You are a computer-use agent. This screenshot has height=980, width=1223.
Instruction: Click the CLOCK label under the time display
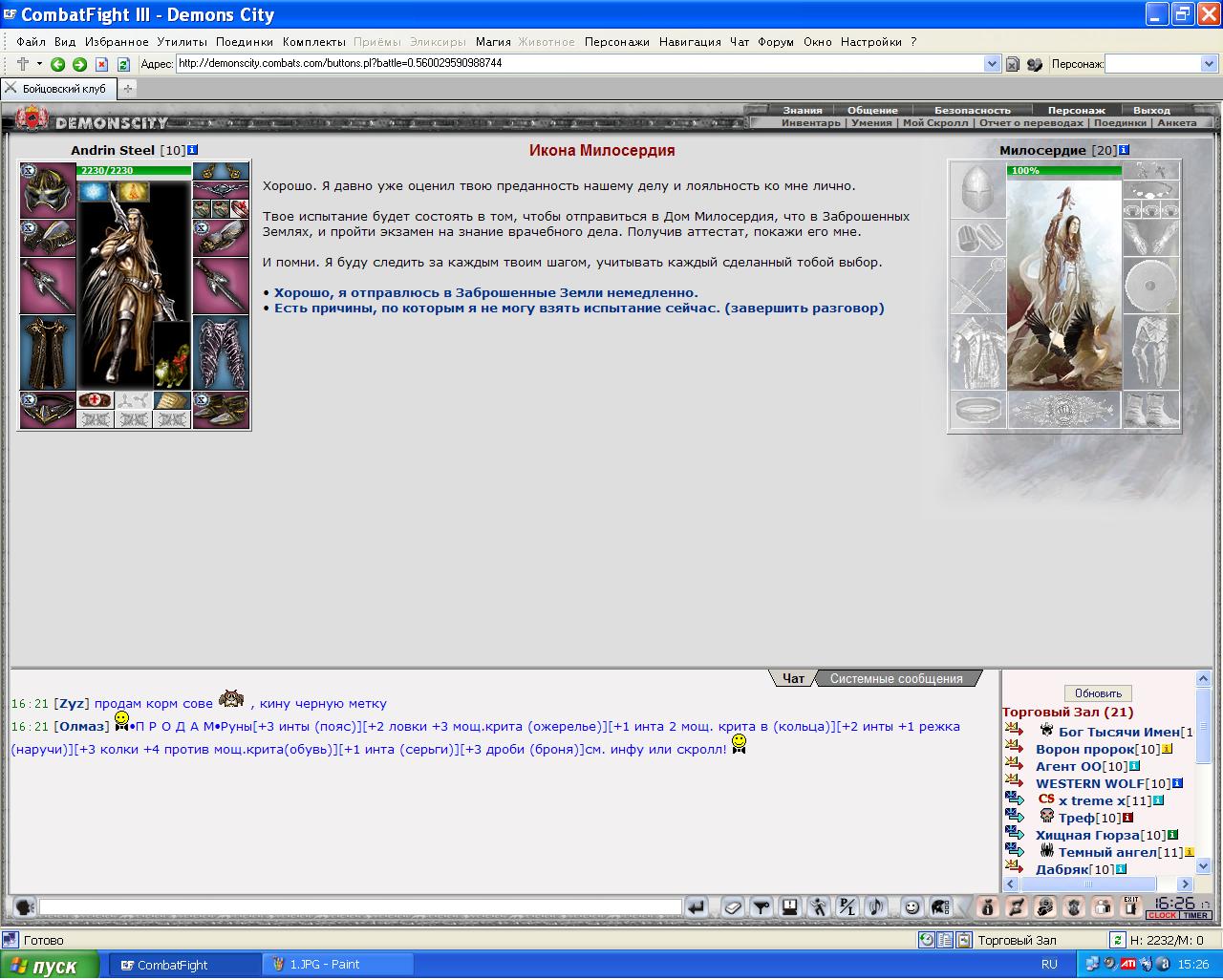coord(1163,915)
